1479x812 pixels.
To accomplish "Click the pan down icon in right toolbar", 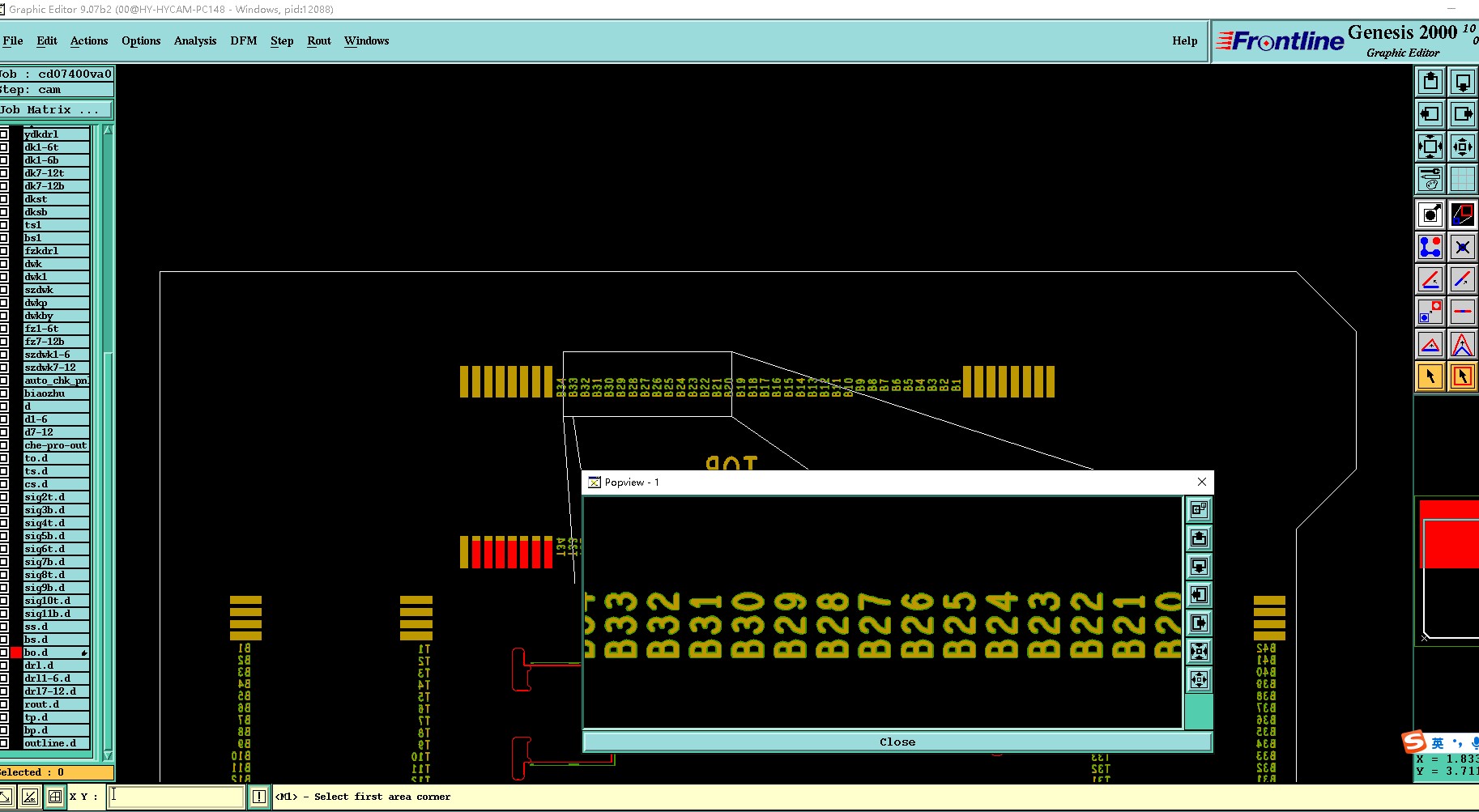I will click(x=1462, y=82).
